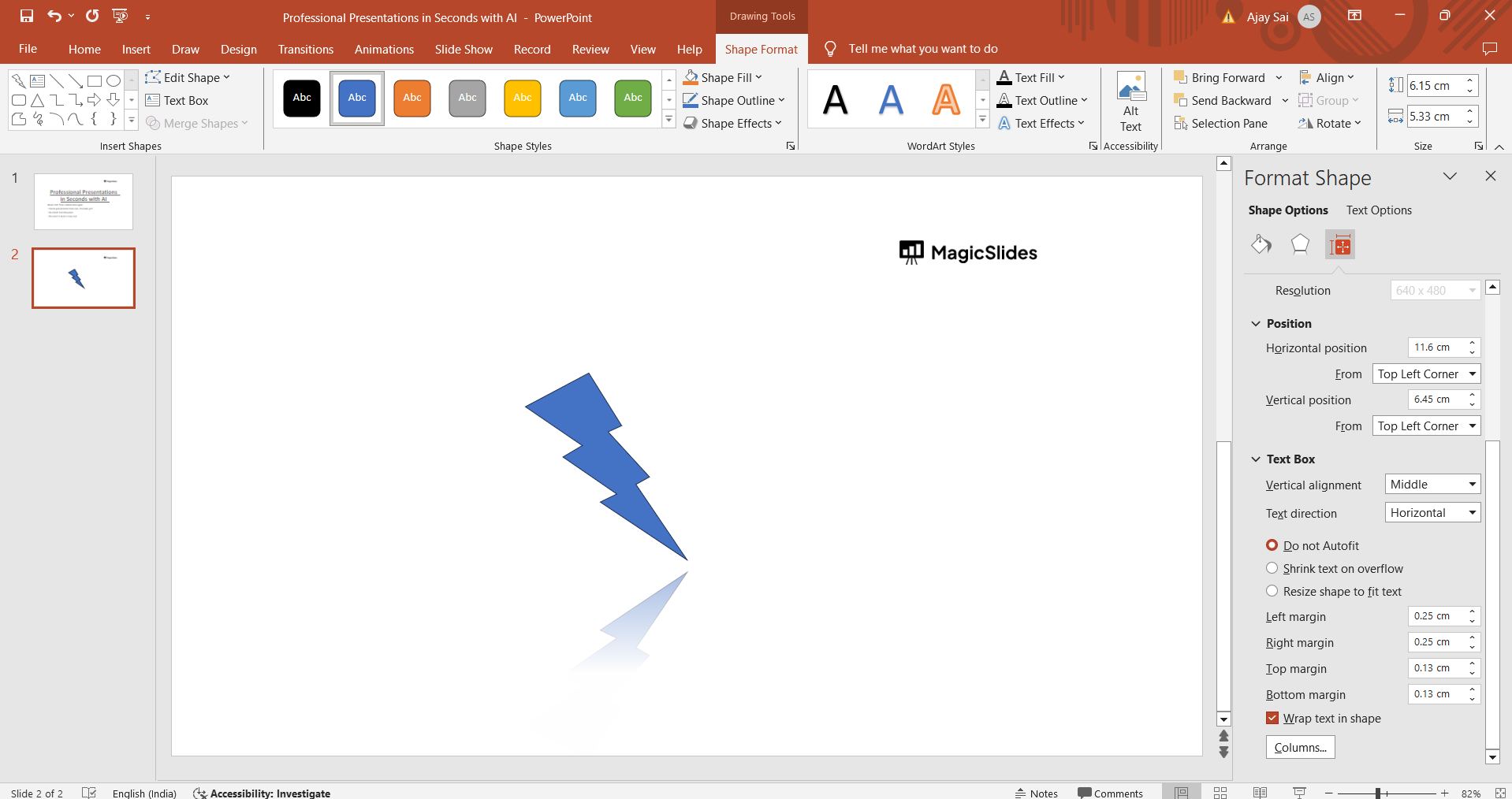Open Ribbon Display Options
The height and width of the screenshot is (799, 1512).
click(1354, 16)
